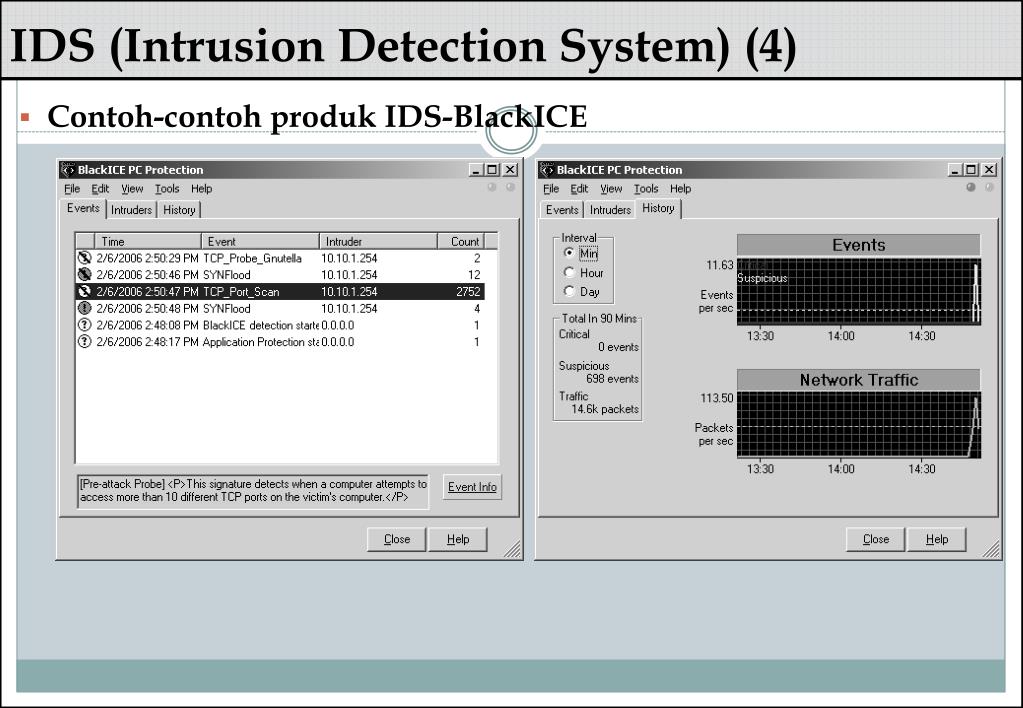Click the left window's second status indicator light
Viewport: 1023px width, 708px height.
[510, 188]
